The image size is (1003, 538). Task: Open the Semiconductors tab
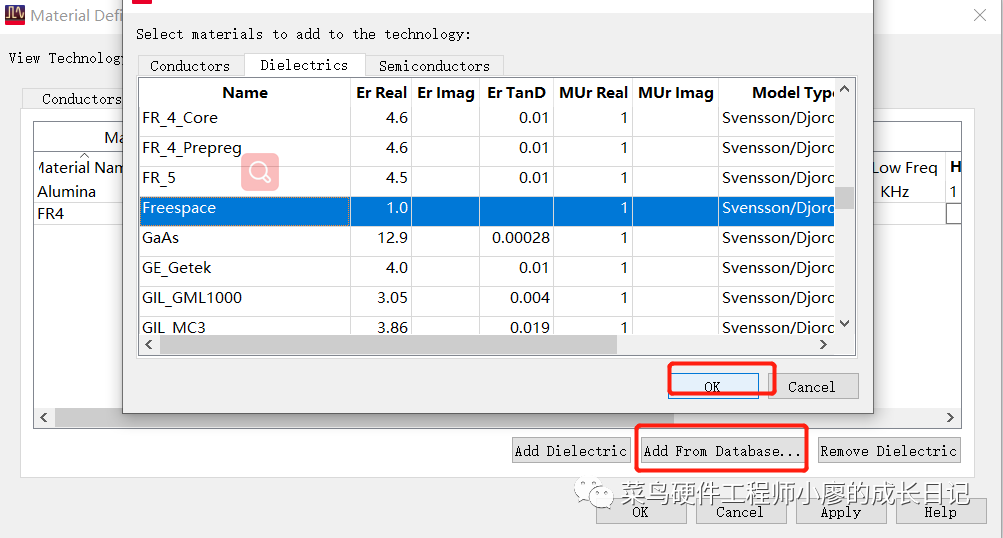434,66
